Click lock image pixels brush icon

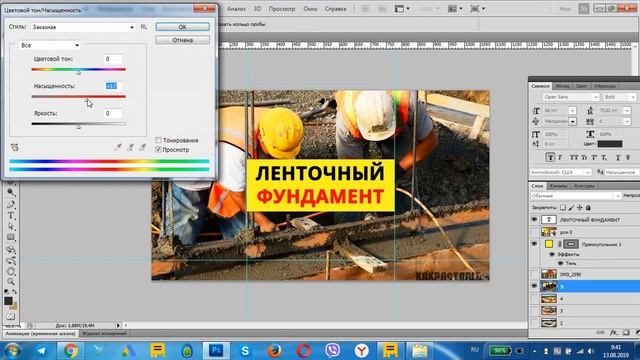571,208
